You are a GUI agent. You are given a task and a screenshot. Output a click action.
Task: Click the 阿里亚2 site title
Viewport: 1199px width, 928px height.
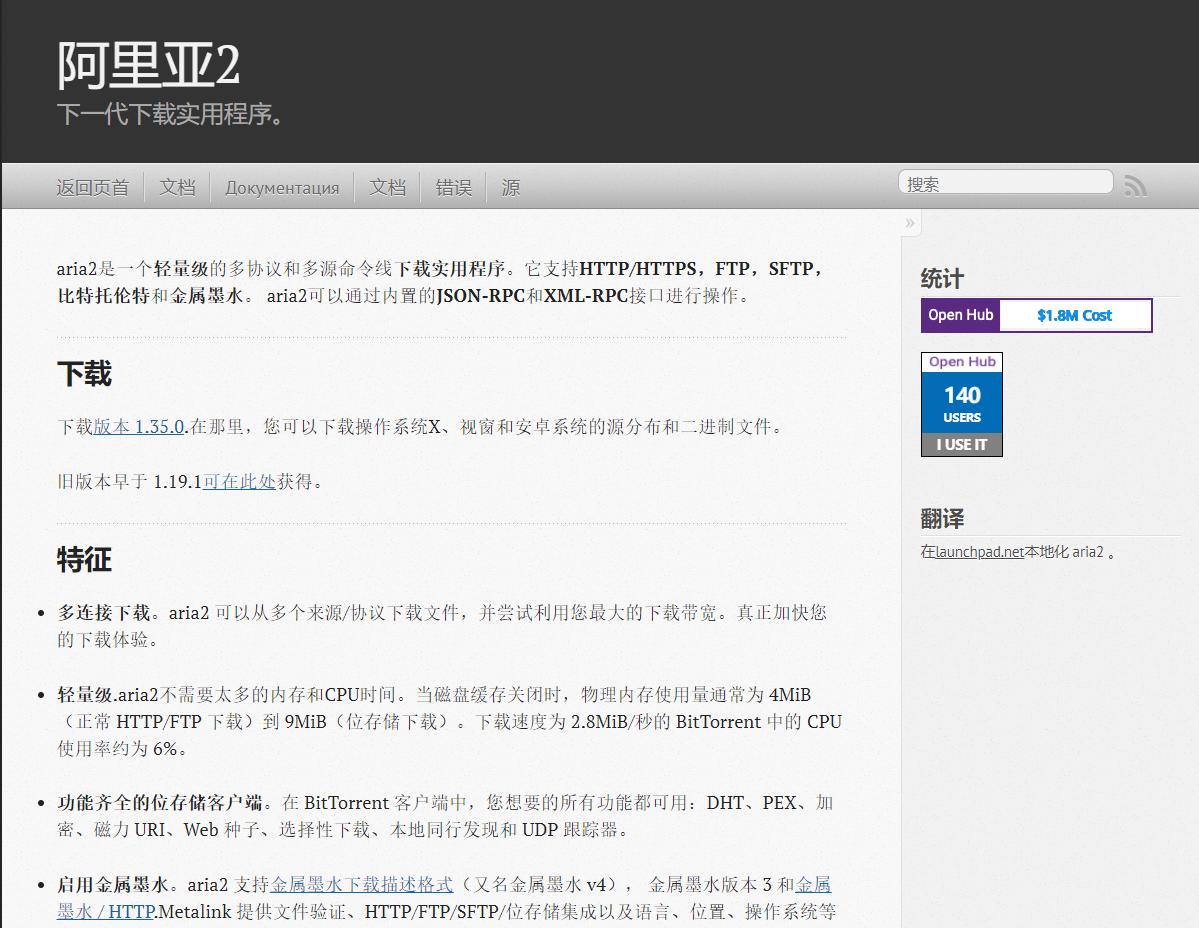click(x=146, y=65)
